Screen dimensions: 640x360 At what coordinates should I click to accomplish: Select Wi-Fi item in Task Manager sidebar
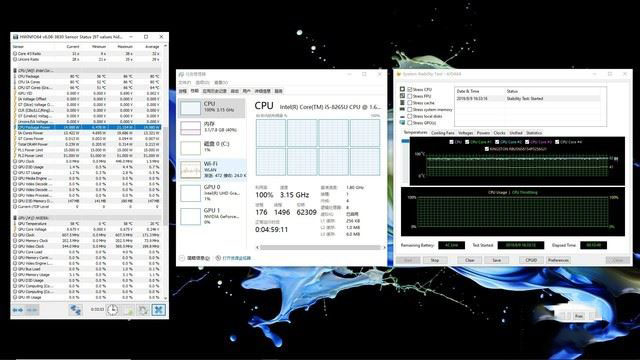pyautogui.click(x=212, y=169)
